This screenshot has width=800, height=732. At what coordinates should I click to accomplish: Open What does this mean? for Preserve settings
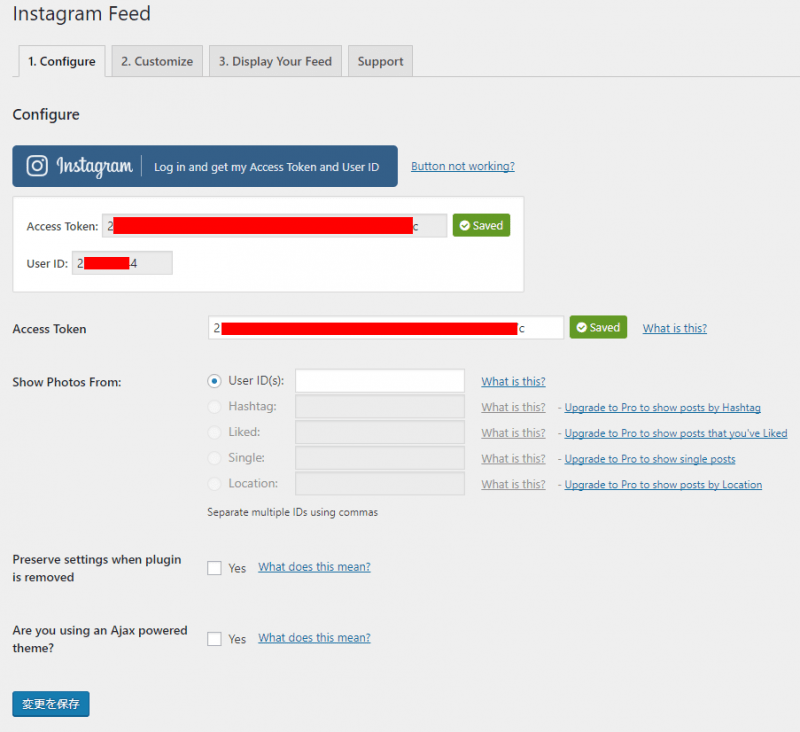click(314, 567)
